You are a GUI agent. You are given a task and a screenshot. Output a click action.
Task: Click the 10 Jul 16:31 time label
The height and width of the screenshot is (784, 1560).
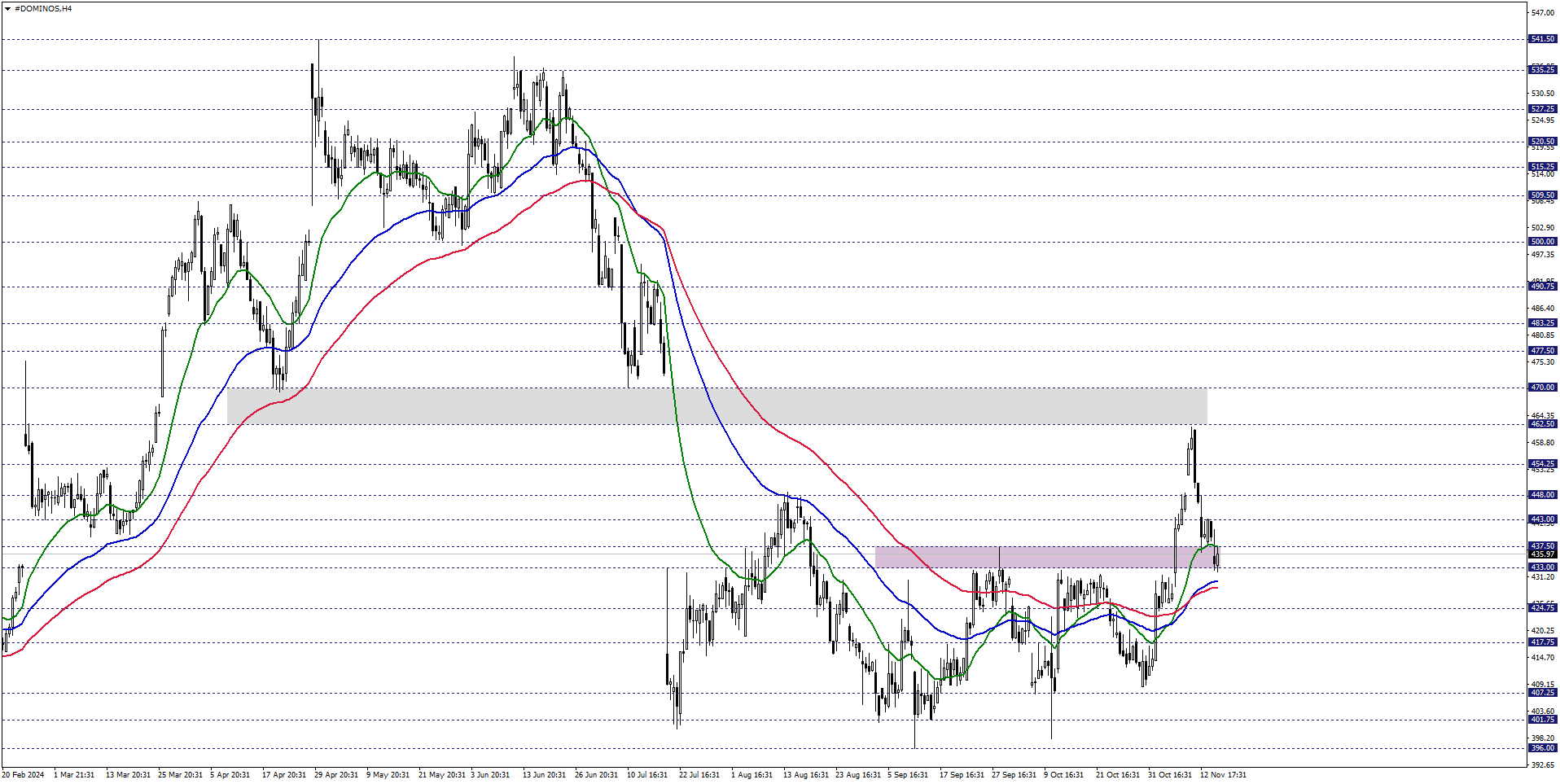coord(647,775)
